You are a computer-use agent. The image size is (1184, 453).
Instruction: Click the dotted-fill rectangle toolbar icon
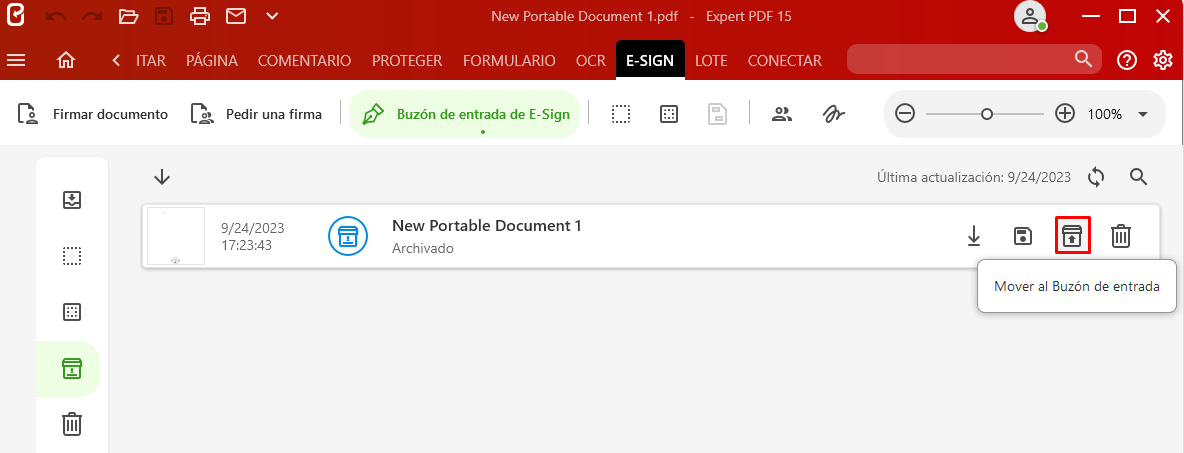tap(668, 114)
